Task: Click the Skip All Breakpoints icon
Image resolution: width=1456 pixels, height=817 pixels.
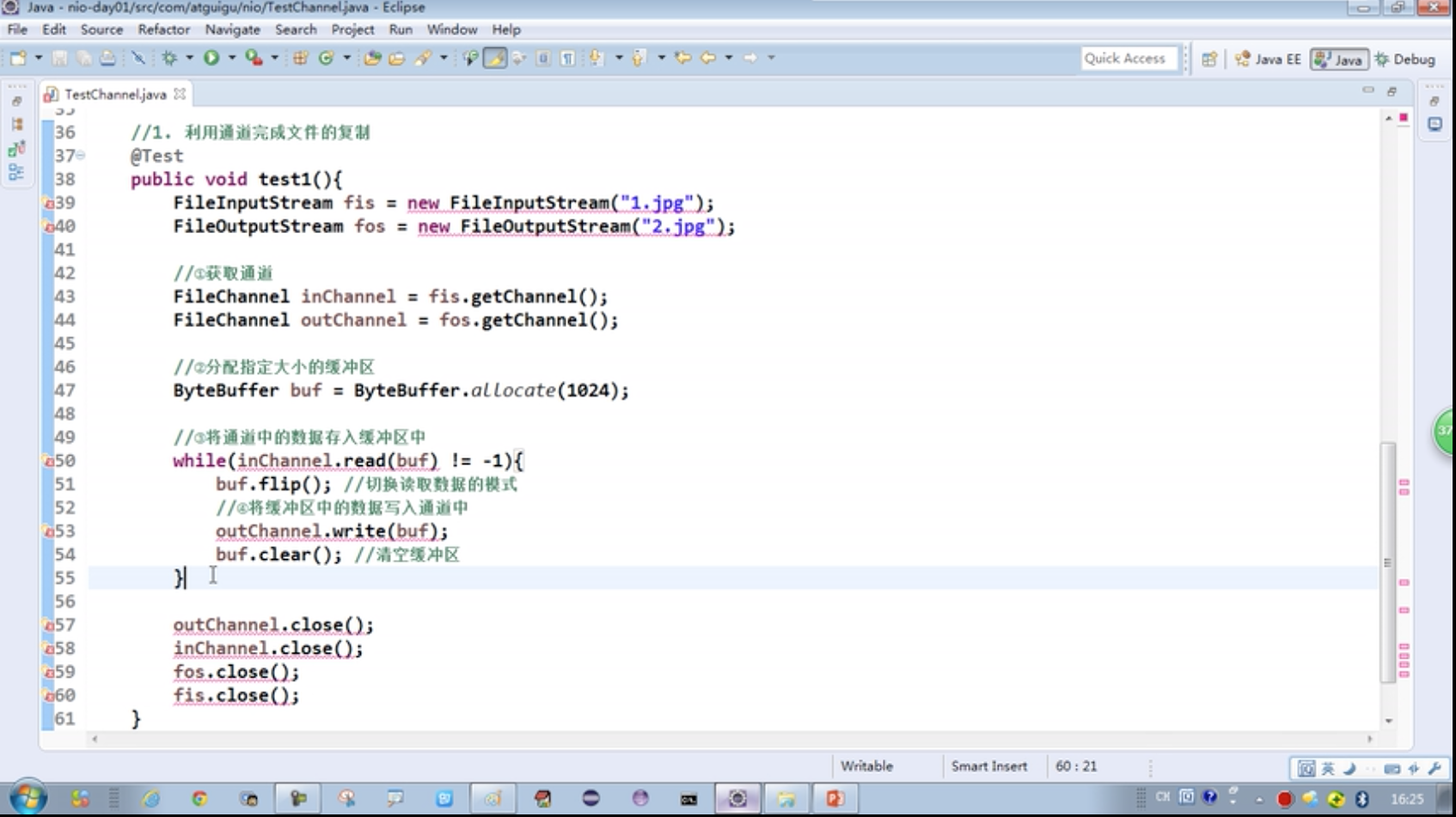Action: point(138,58)
